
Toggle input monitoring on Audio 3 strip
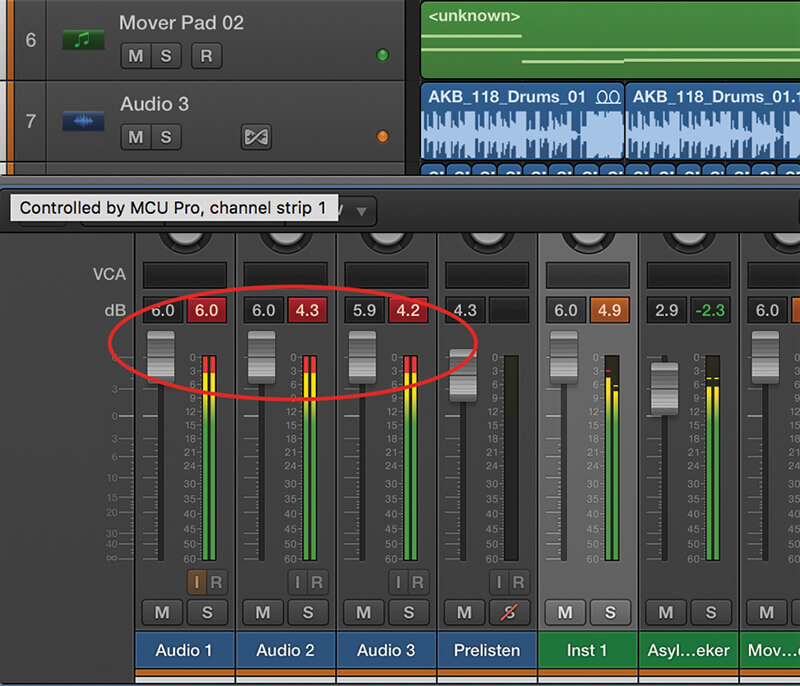[x=398, y=582]
